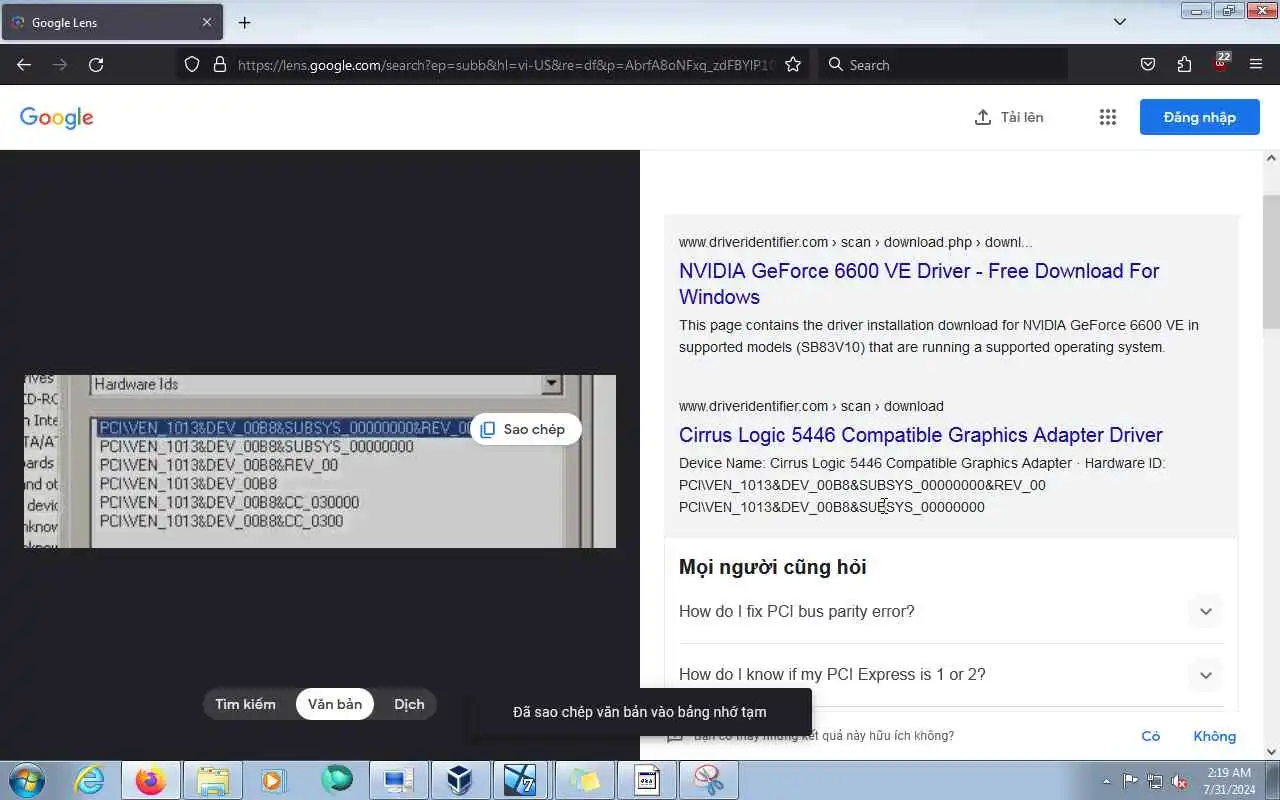This screenshot has width=1280, height=800.
Task: Switch to the Dịch tab
Action: pos(409,704)
